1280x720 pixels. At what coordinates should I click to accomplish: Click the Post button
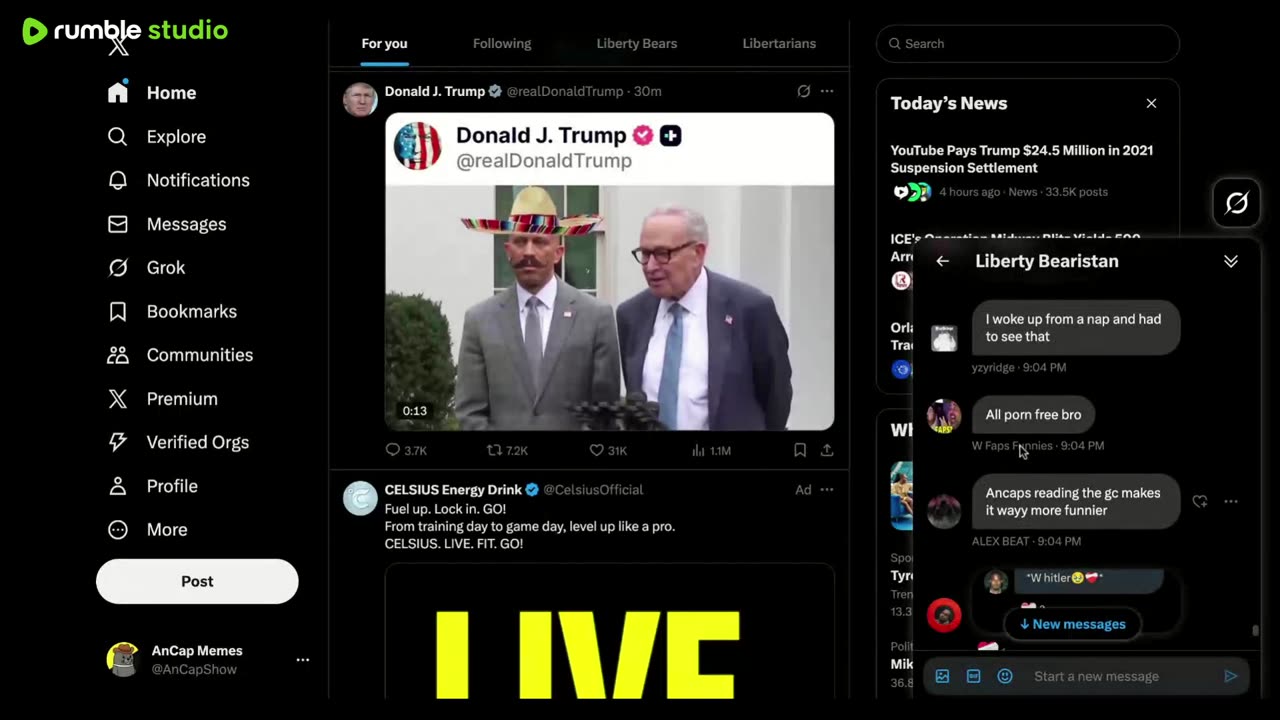coord(197,581)
